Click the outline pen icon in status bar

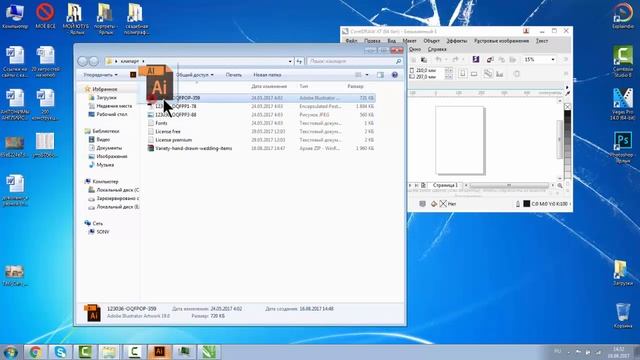518,204
